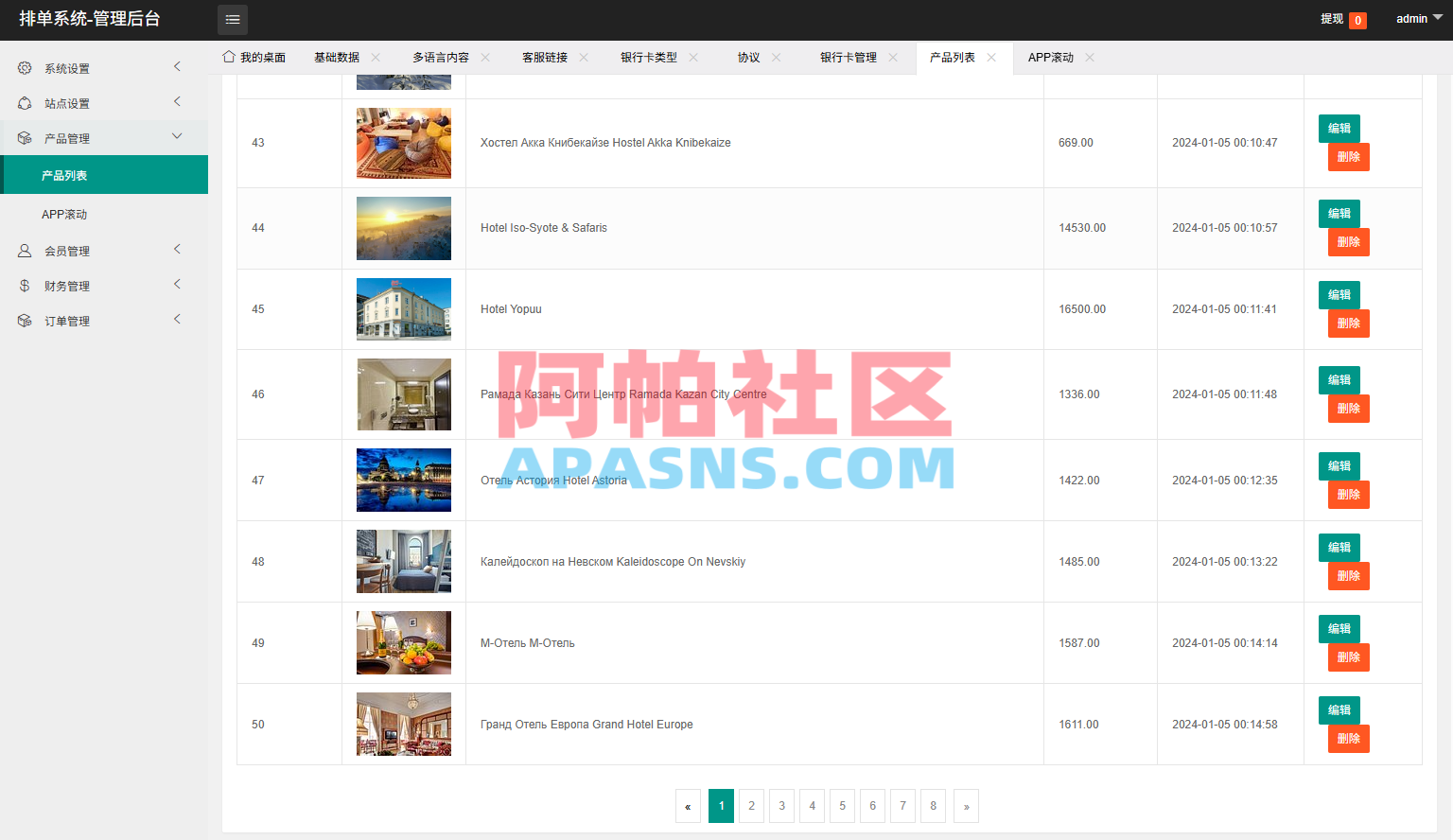Delete the М-Отель product row

coord(1349,657)
